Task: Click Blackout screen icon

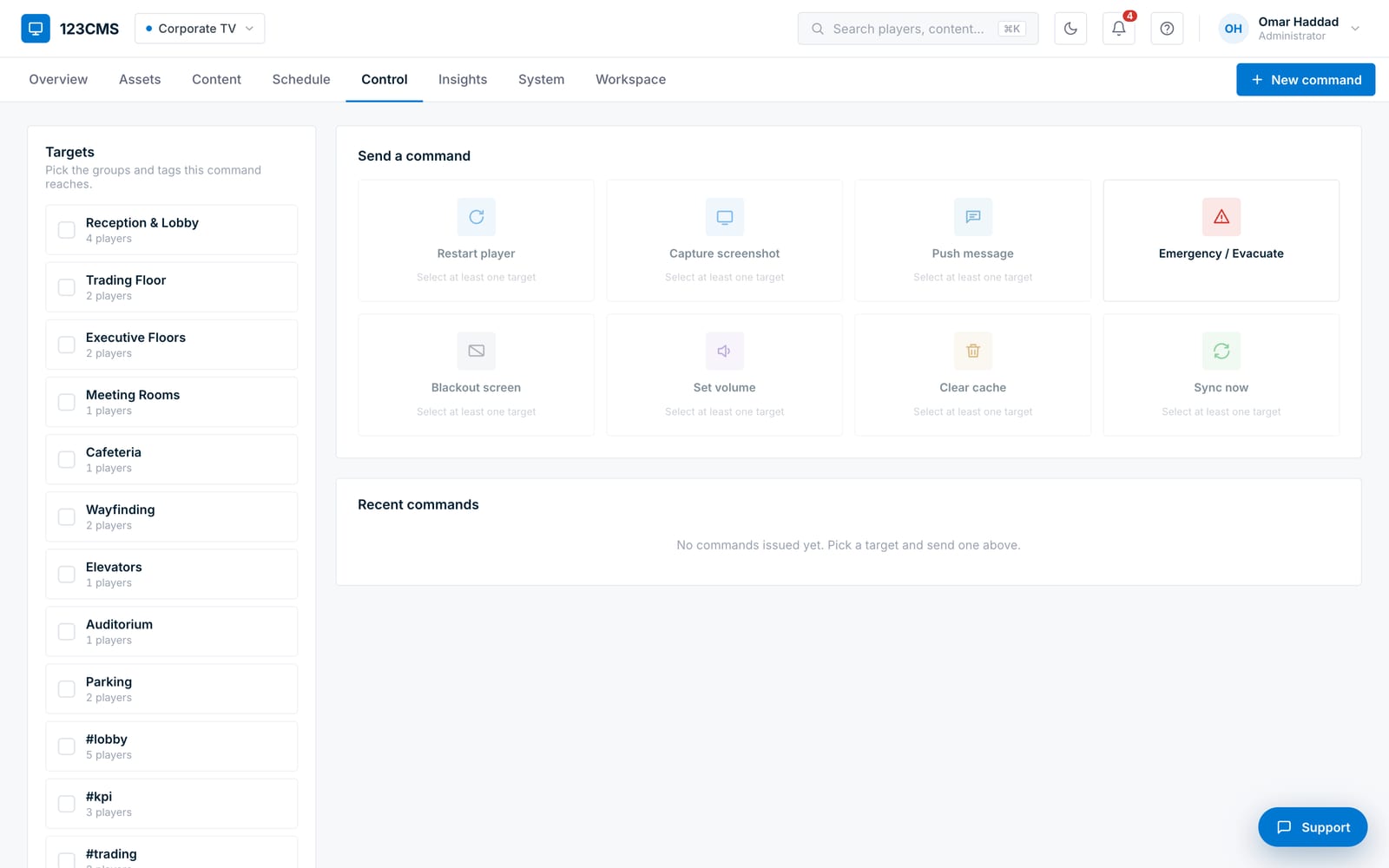Action: pos(477,351)
